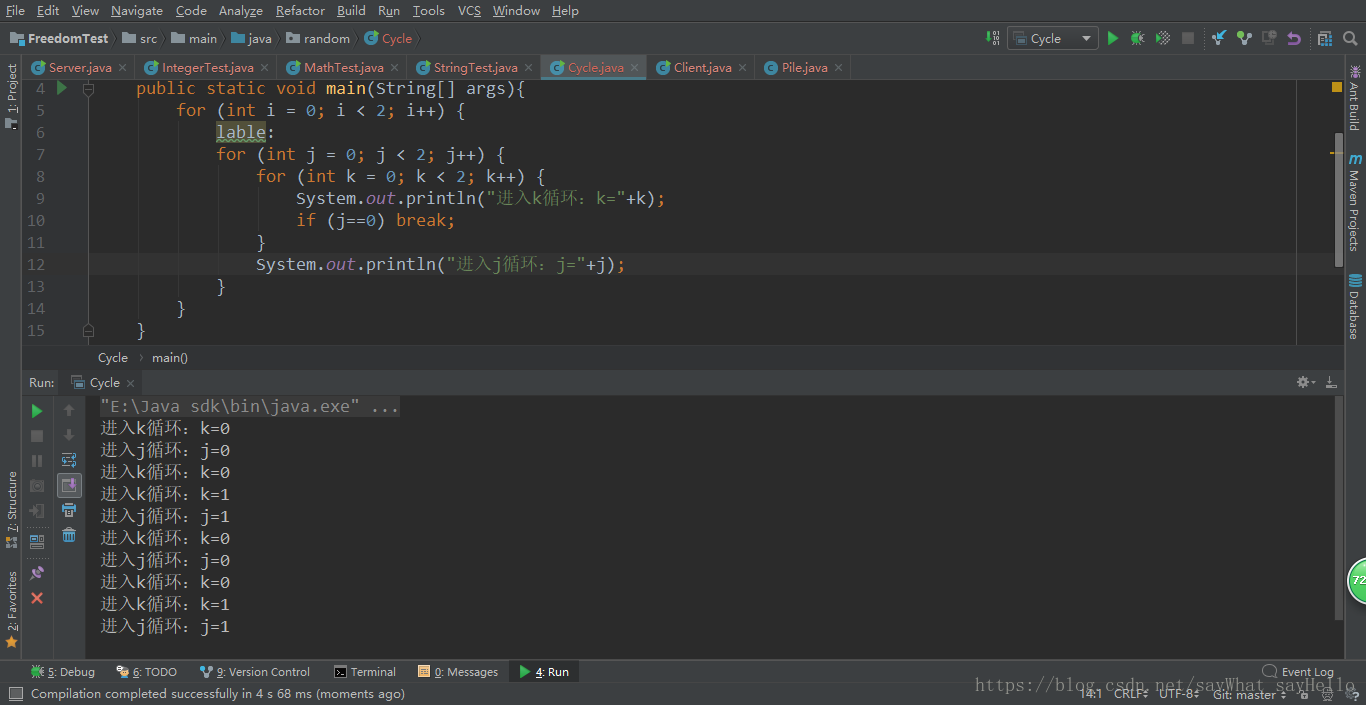Open Hector inspector icon in status bar

(x=1326, y=694)
